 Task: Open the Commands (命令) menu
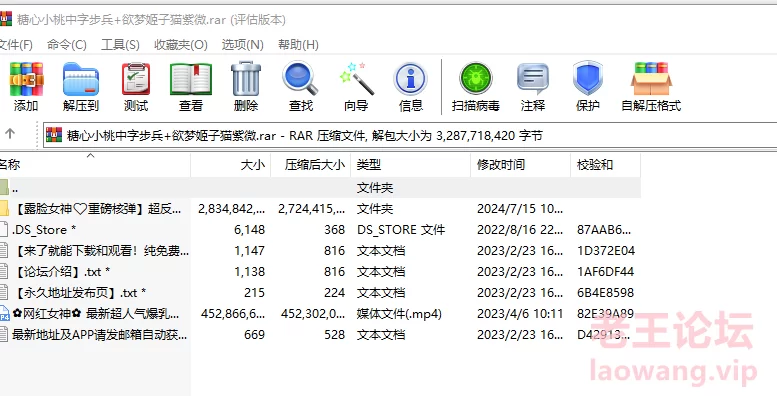[x=67, y=45]
